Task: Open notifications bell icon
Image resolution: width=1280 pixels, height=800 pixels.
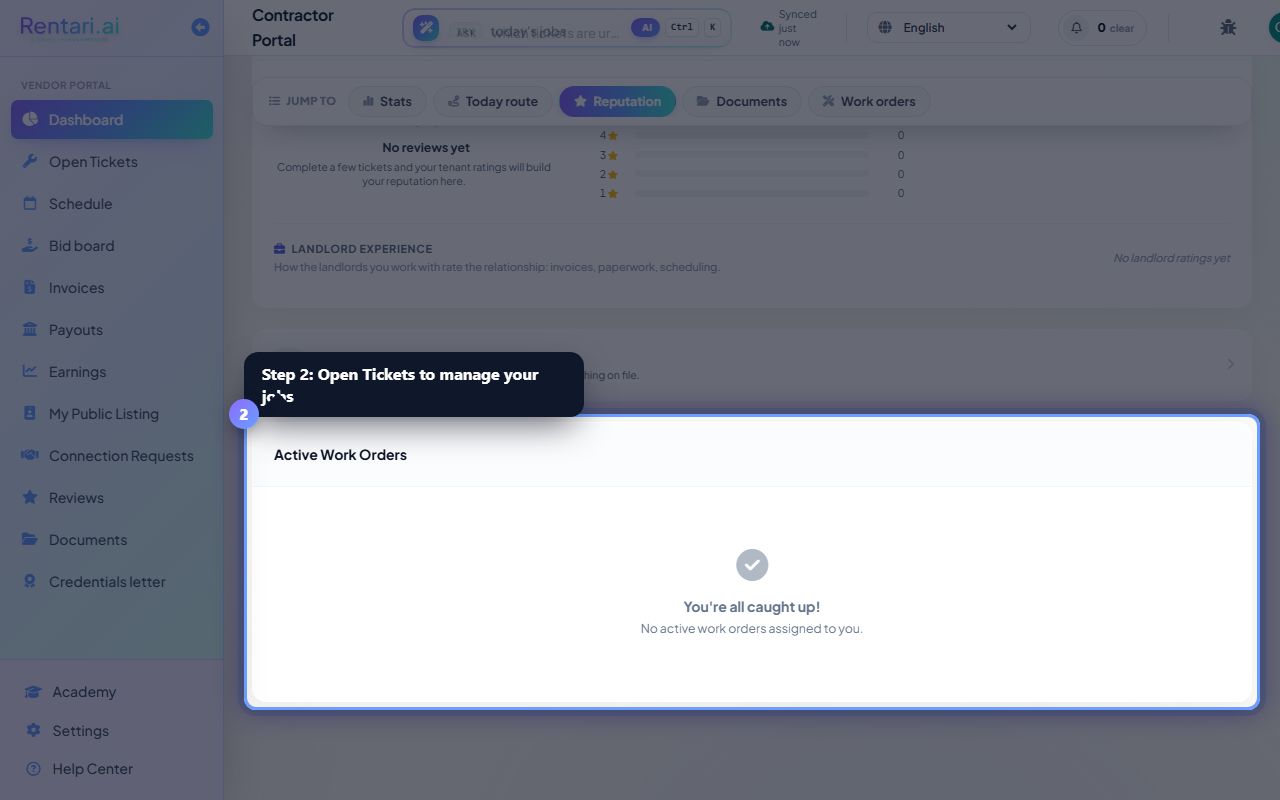Action: (1077, 27)
